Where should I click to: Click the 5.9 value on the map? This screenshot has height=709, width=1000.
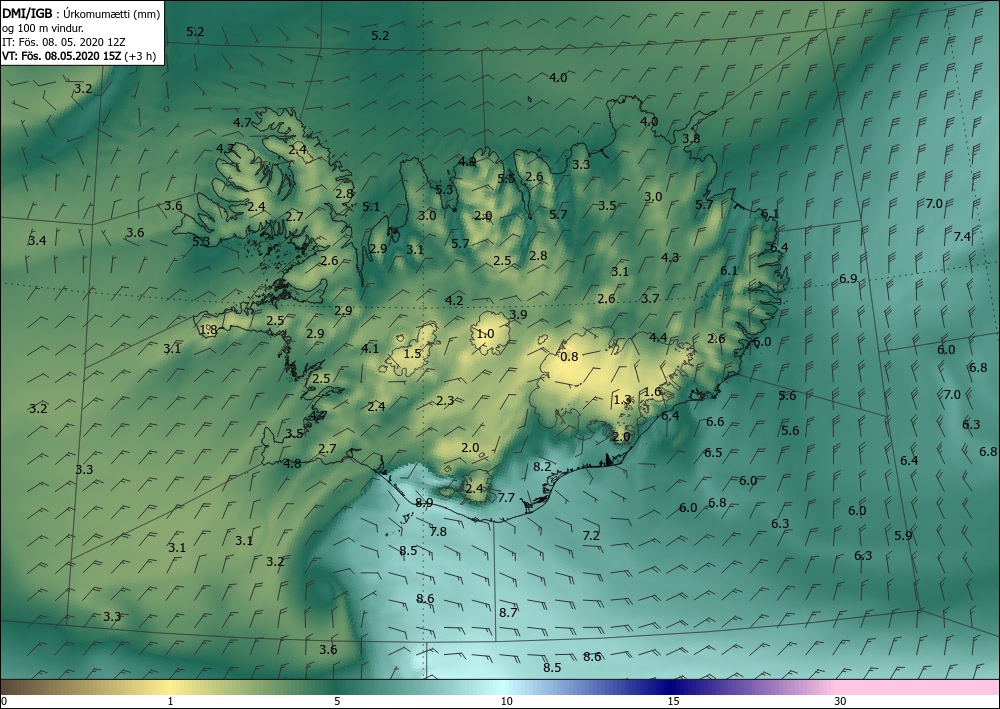(903, 536)
